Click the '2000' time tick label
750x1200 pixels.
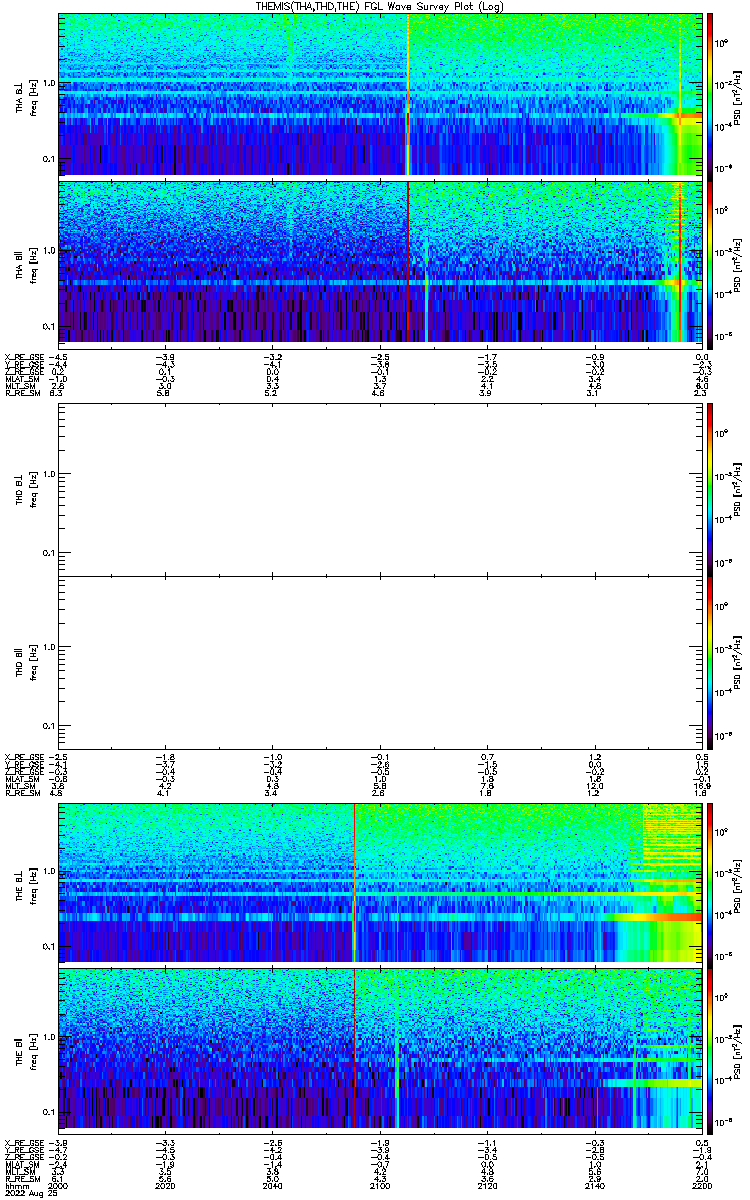58,1185
